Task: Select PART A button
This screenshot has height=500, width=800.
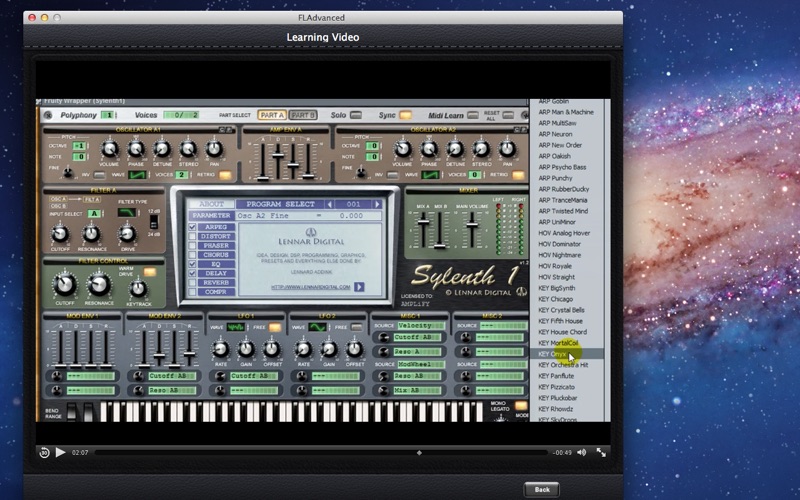Action: (x=272, y=115)
